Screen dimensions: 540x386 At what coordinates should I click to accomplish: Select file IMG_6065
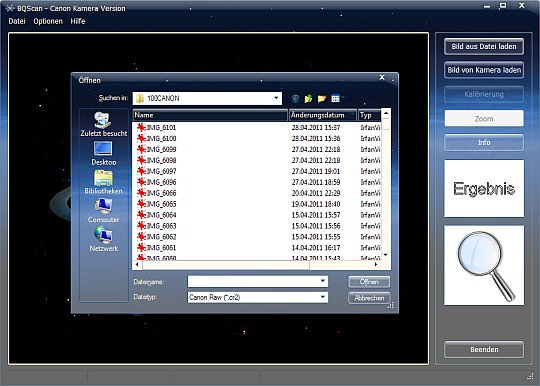(162, 204)
